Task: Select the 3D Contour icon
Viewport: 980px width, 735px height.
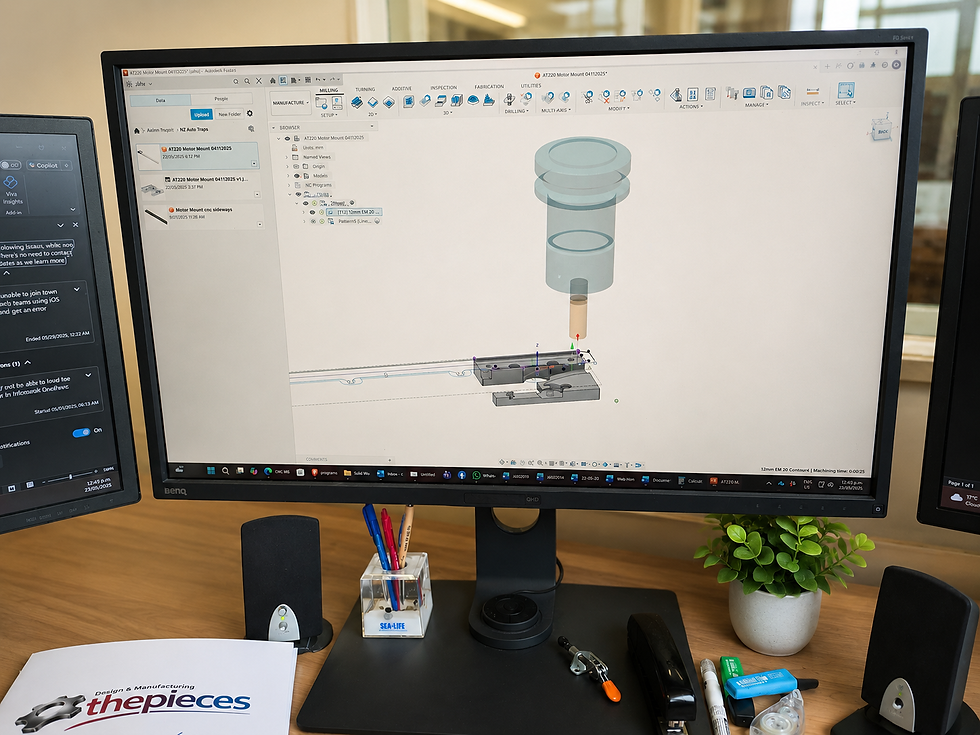Action: point(457,100)
